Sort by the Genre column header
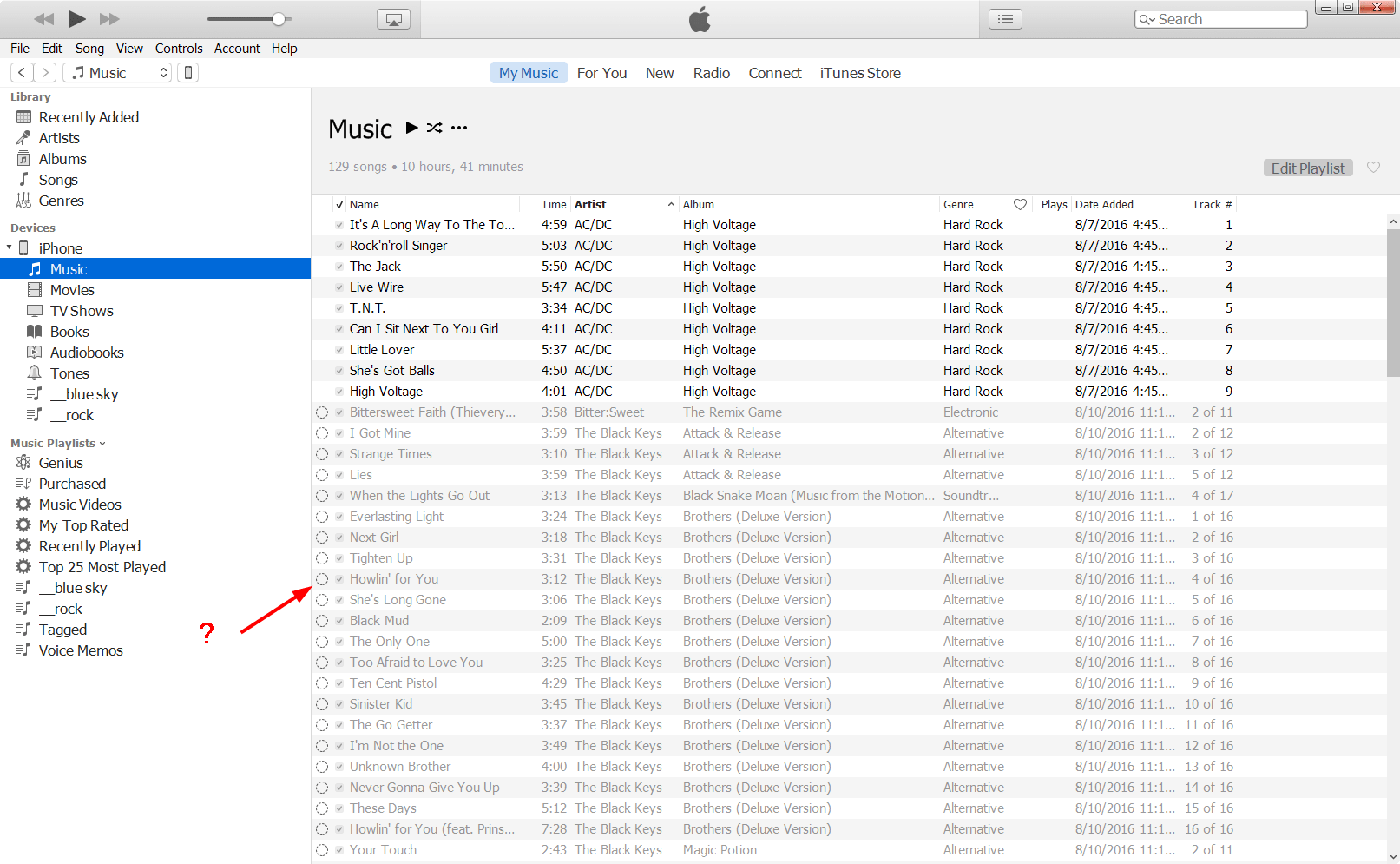The width and height of the screenshot is (1400, 864). [x=974, y=205]
